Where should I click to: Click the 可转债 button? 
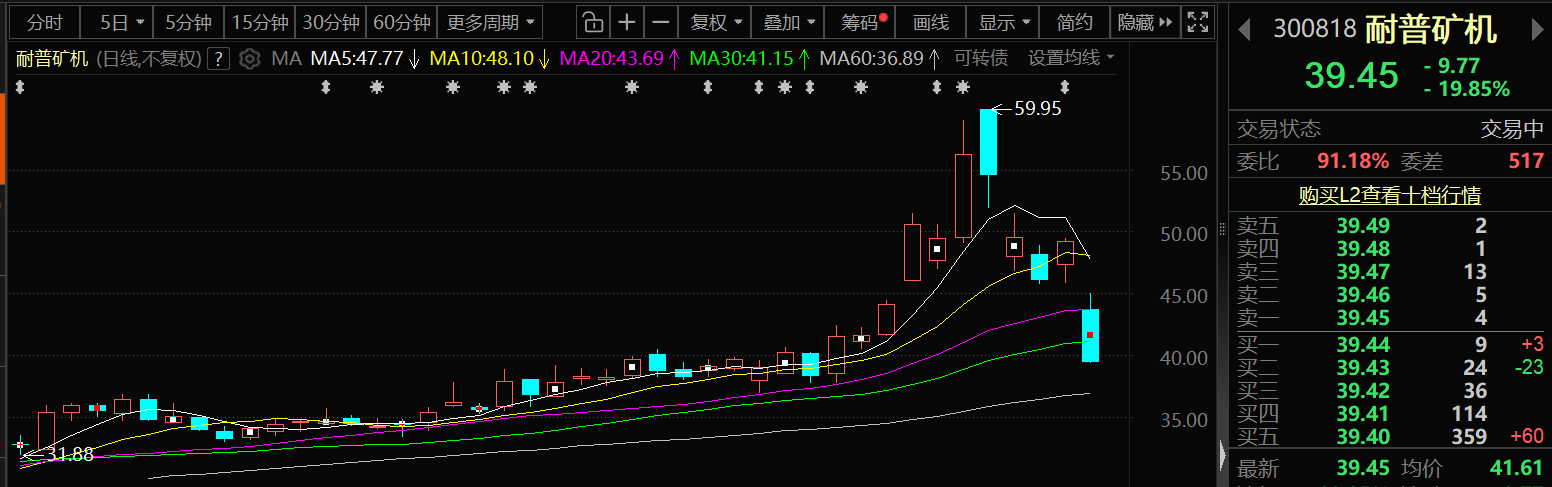pos(980,59)
